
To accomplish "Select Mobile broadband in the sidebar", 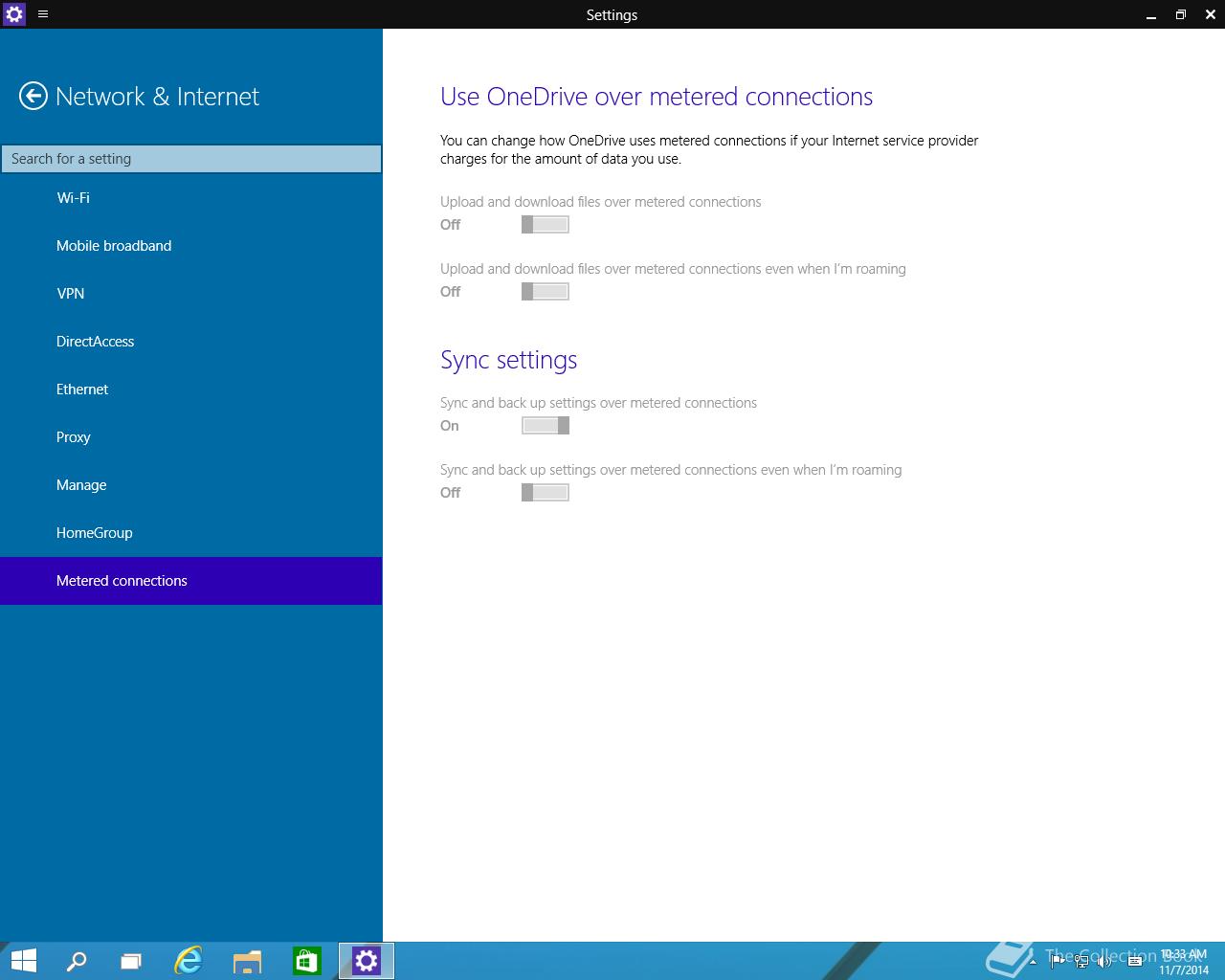I will click(191, 246).
